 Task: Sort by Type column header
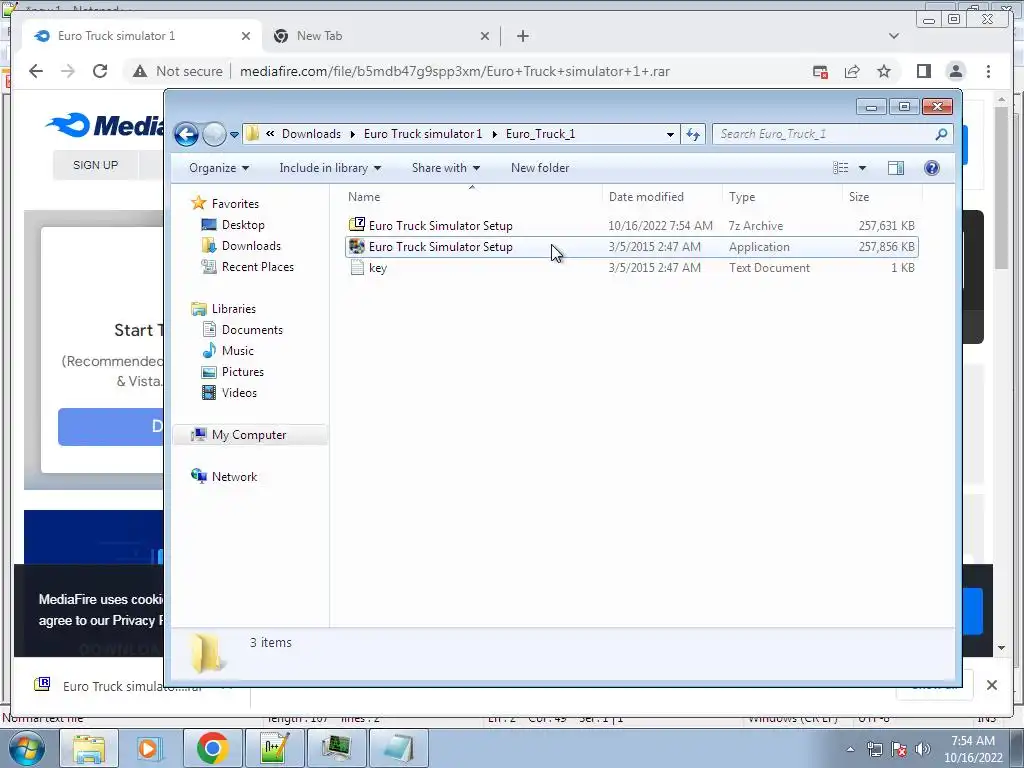(782, 197)
